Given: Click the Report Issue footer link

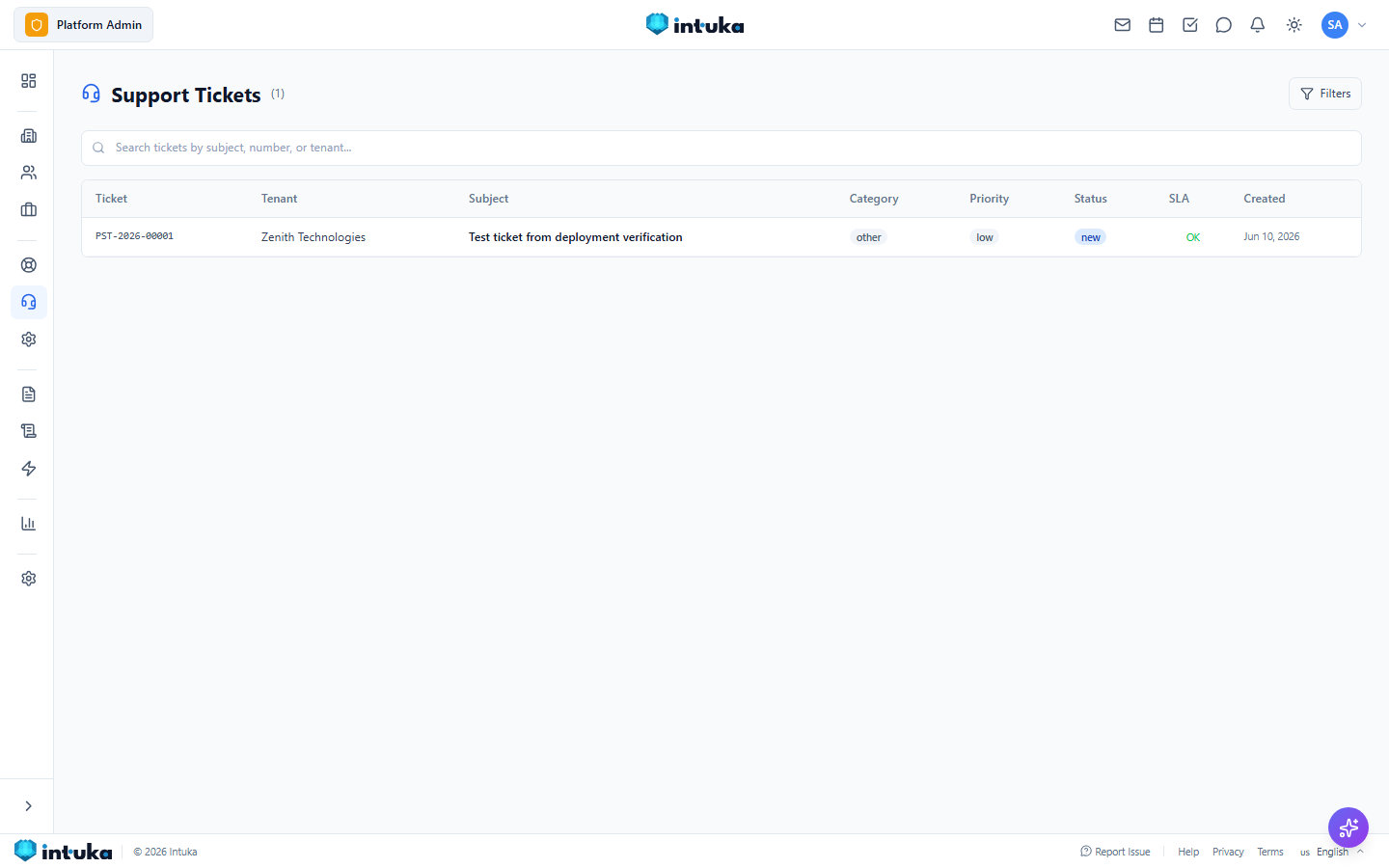Looking at the screenshot, I should coord(1115,852).
